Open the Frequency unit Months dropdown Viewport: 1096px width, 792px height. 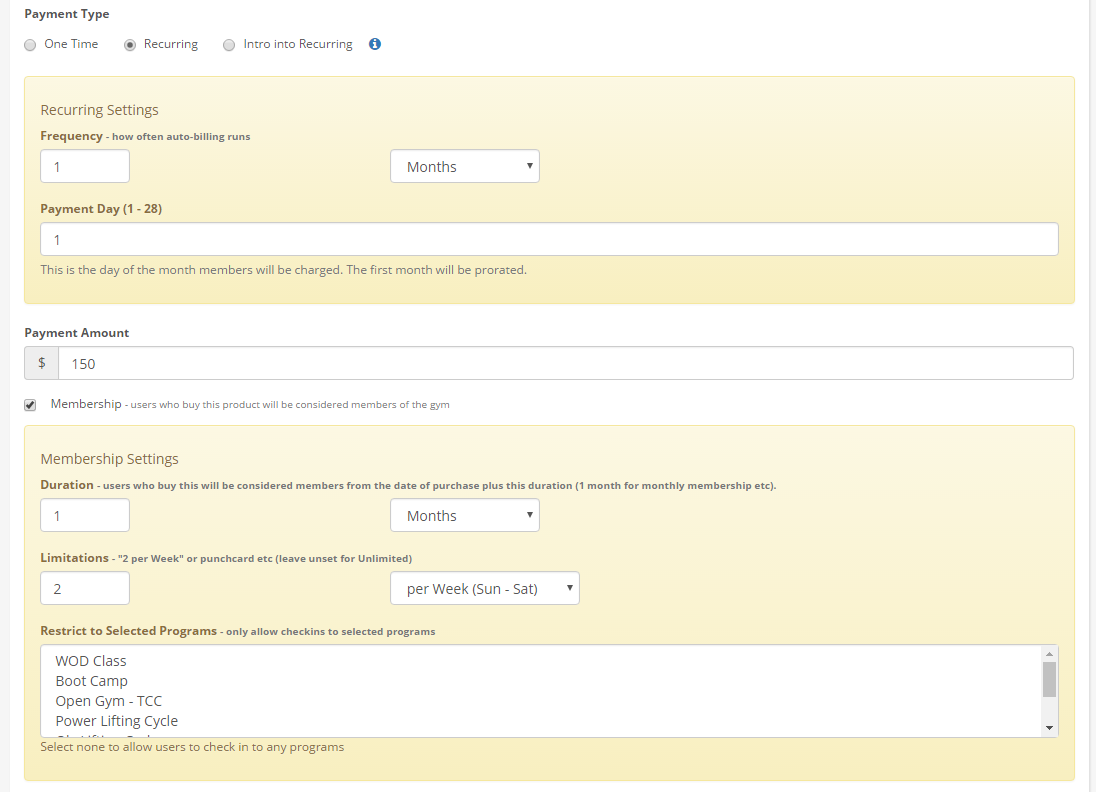(464, 167)
